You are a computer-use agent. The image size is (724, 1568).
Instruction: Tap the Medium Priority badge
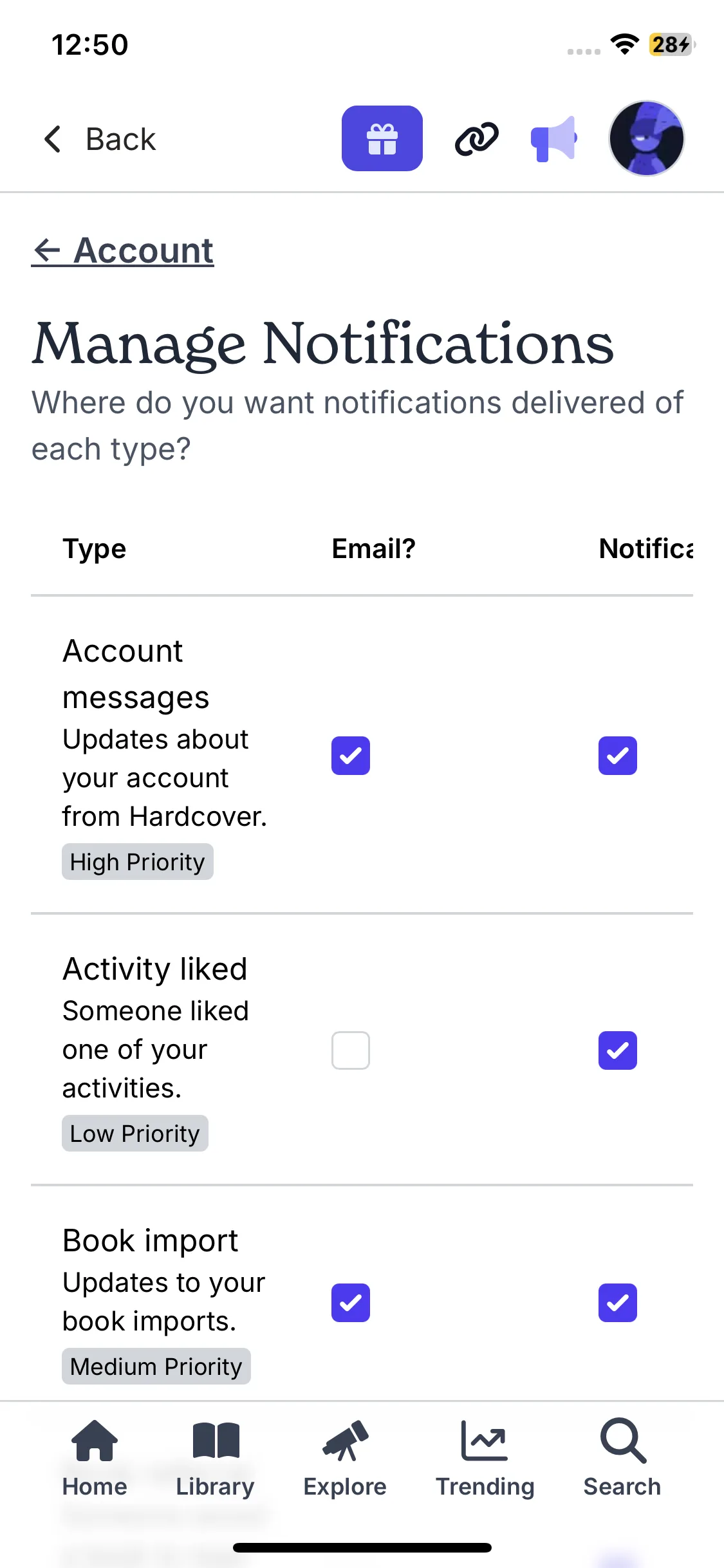[156, 1366]
